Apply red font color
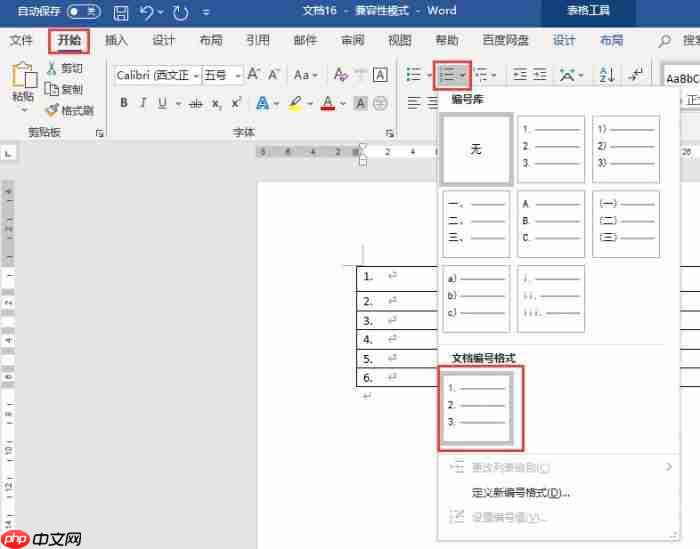 point(328,104)
